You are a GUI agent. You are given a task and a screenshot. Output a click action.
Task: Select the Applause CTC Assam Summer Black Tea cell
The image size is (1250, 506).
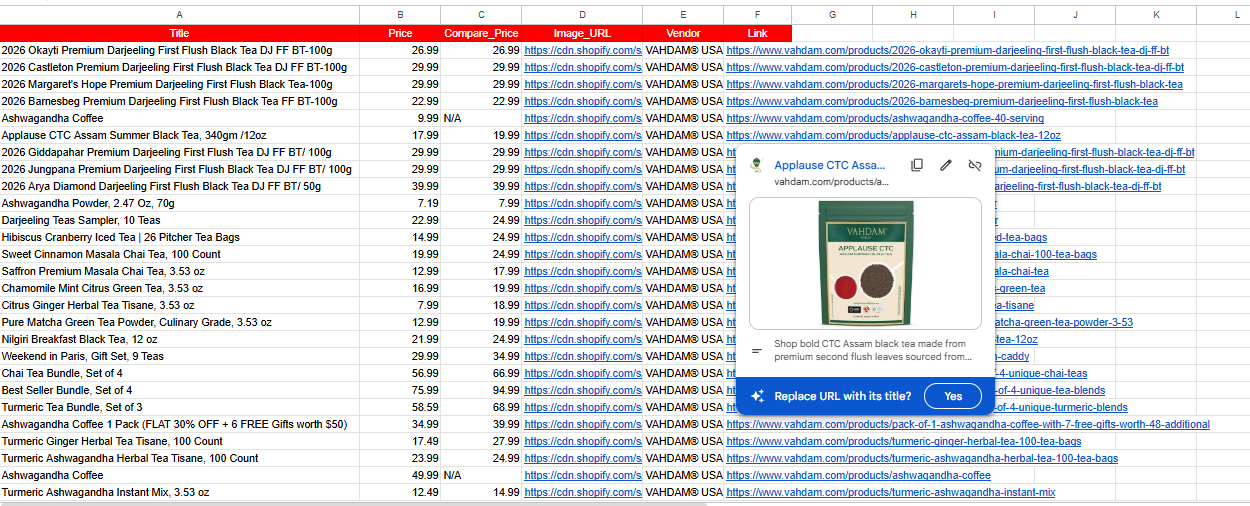tap(179, 135)
